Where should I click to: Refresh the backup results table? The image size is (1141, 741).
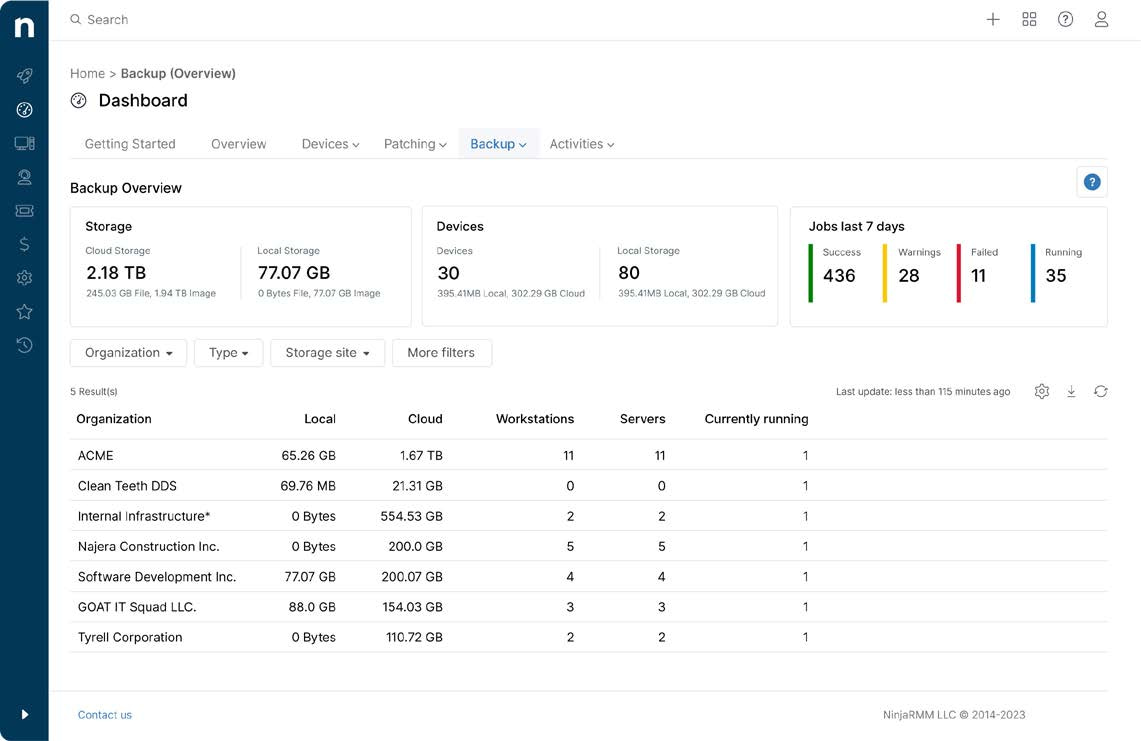[x=1100, y=392]
